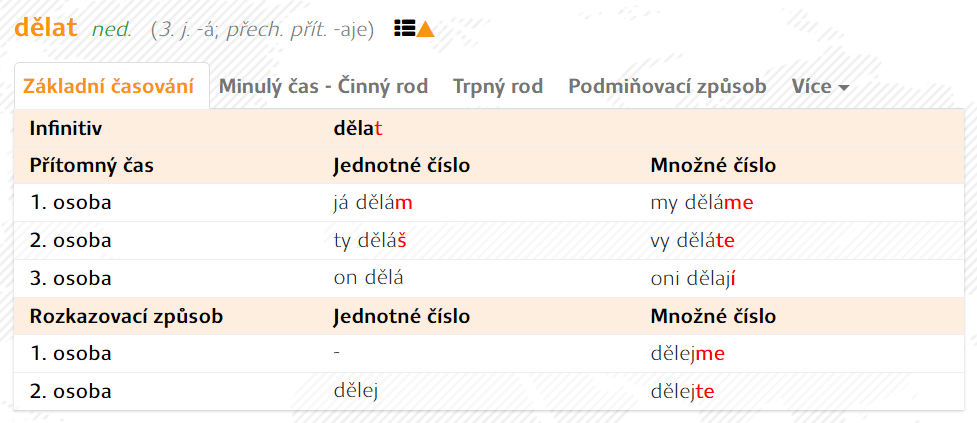Select the Podmiňovací způsob tab
Screen dimensions: 977x423
667,86
